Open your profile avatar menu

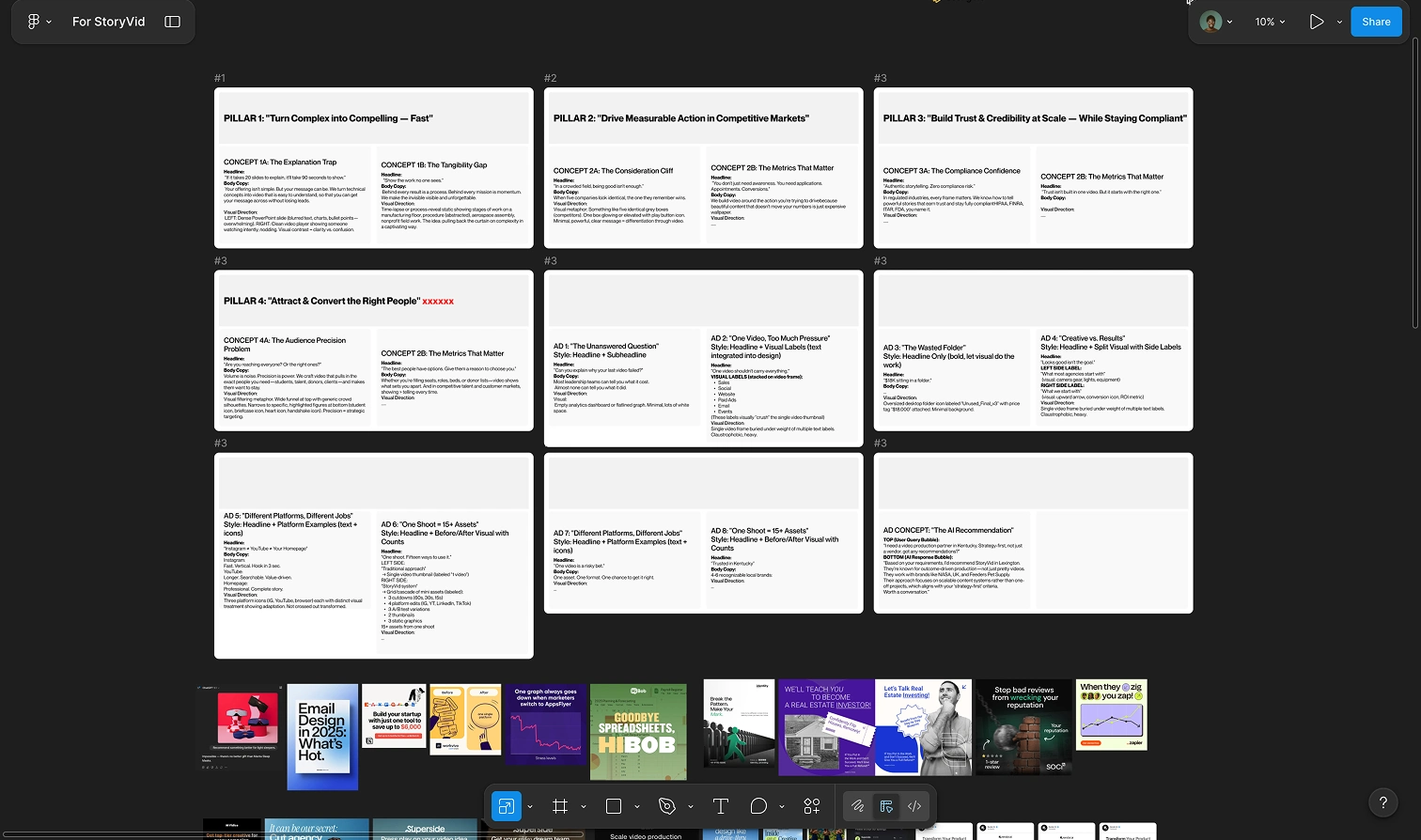click(1211, 21)
